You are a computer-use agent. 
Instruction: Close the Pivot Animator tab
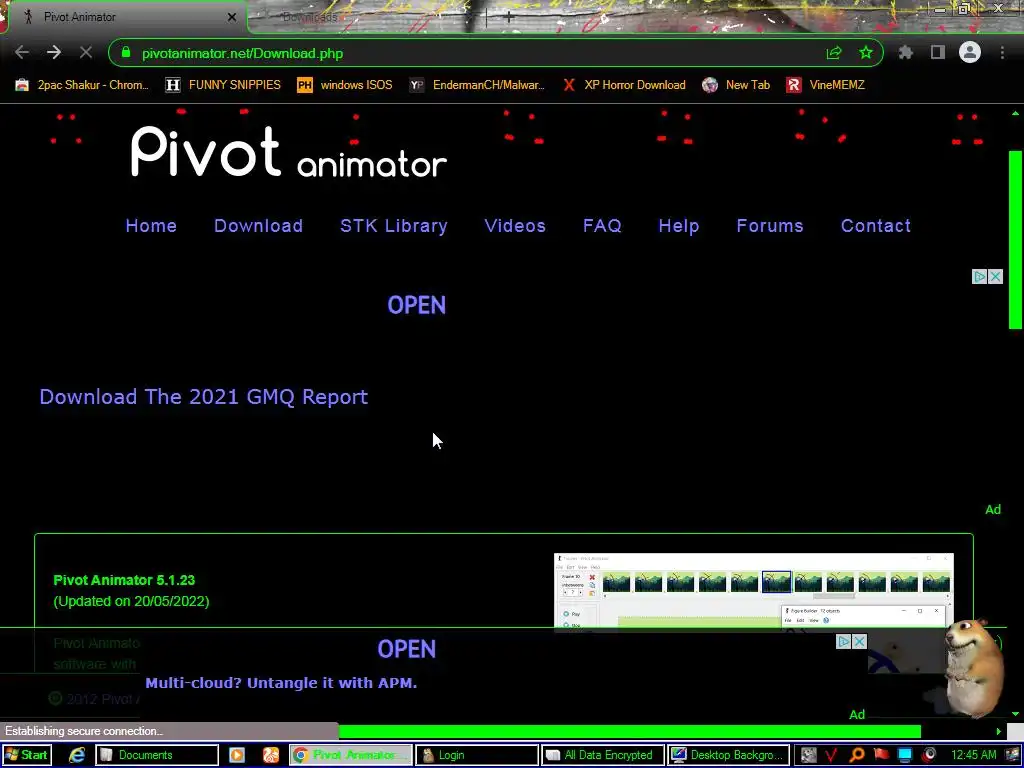(232, 17)
